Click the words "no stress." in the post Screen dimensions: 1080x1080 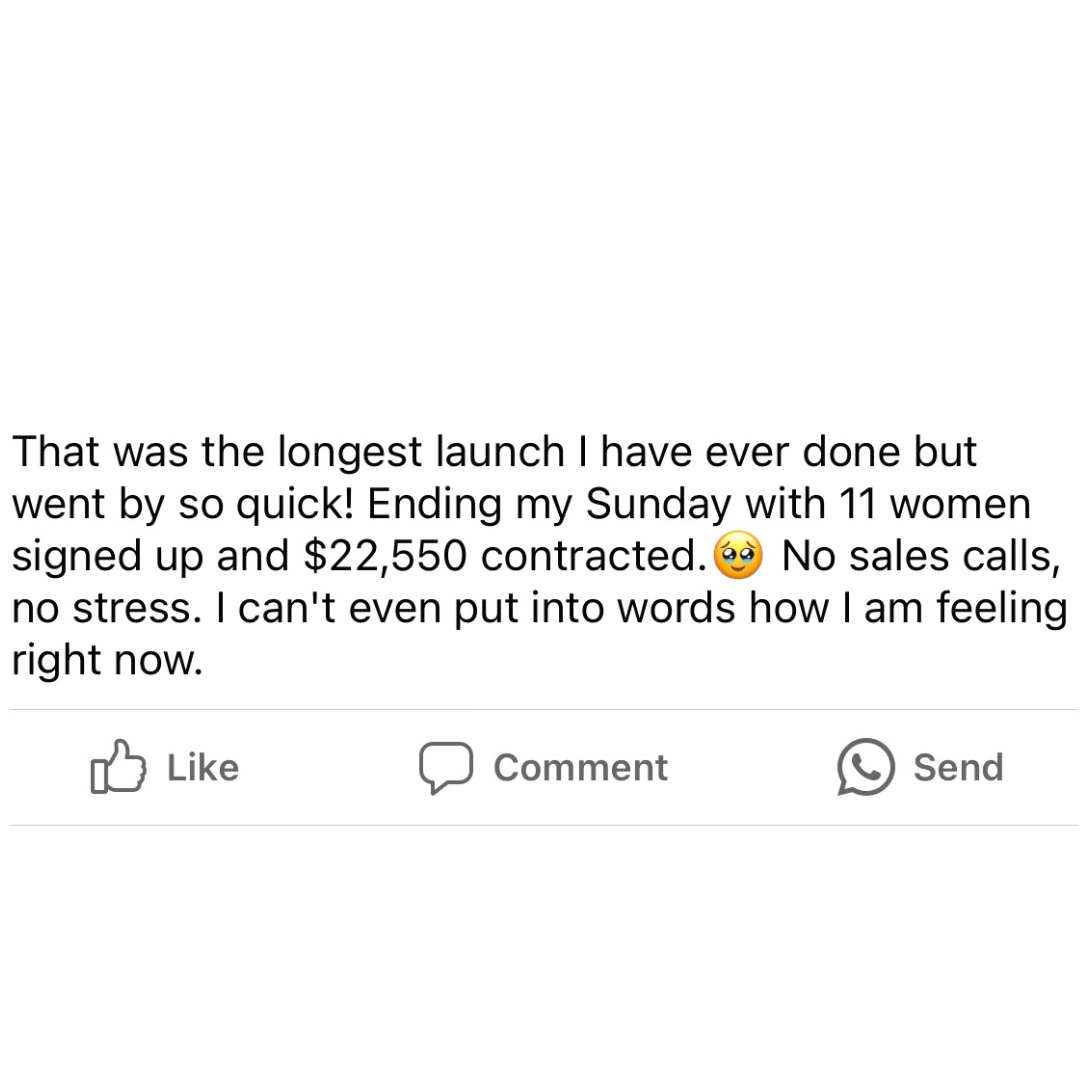click(x=107, y=608)
